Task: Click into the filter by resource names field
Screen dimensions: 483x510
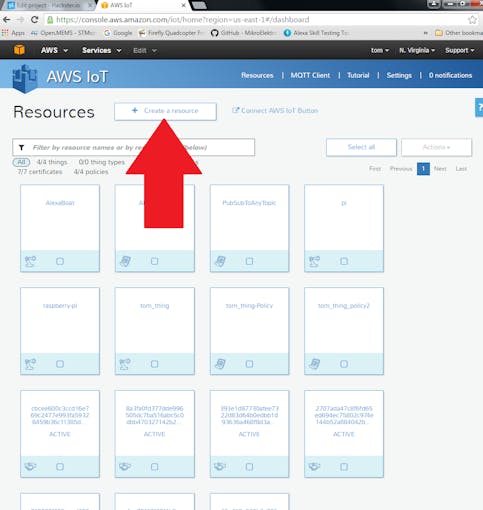Action: pos(134,147)
